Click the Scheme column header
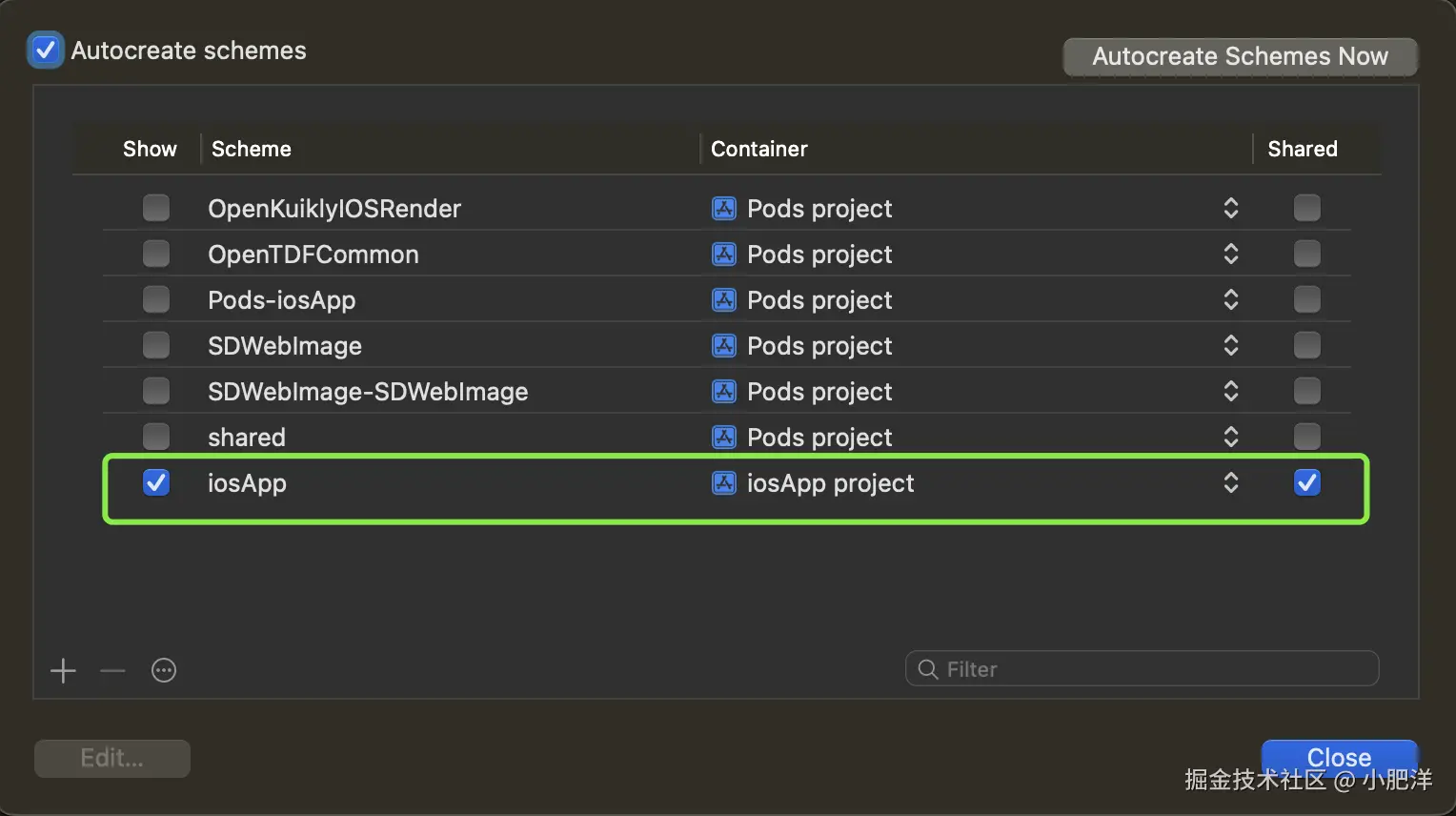Viewport: 1456px width, 816px height. point(252,149)
